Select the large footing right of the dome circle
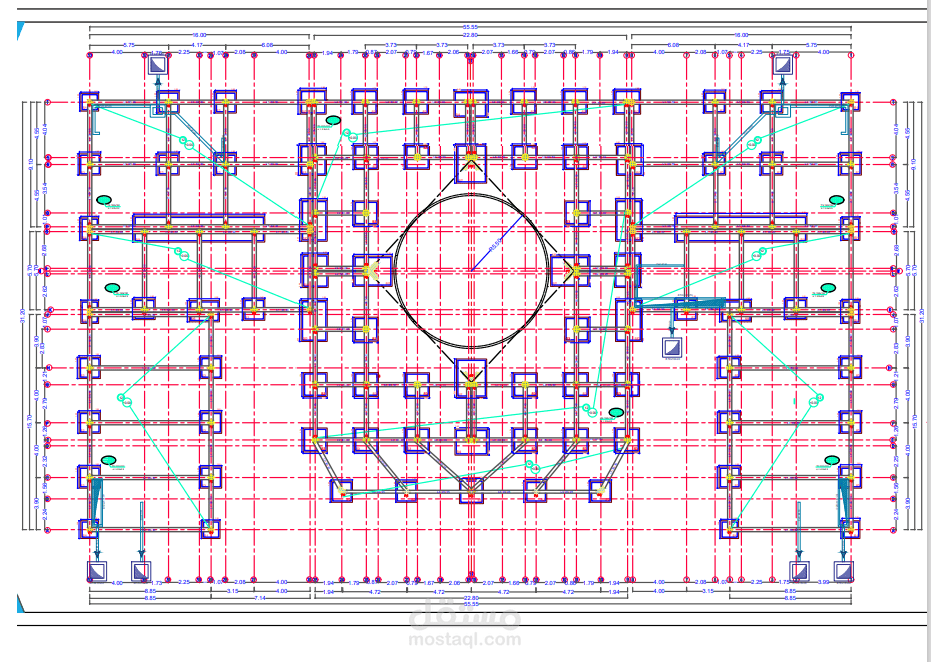The width and height of the screenshot is (931, 662). tap(571, 271)
